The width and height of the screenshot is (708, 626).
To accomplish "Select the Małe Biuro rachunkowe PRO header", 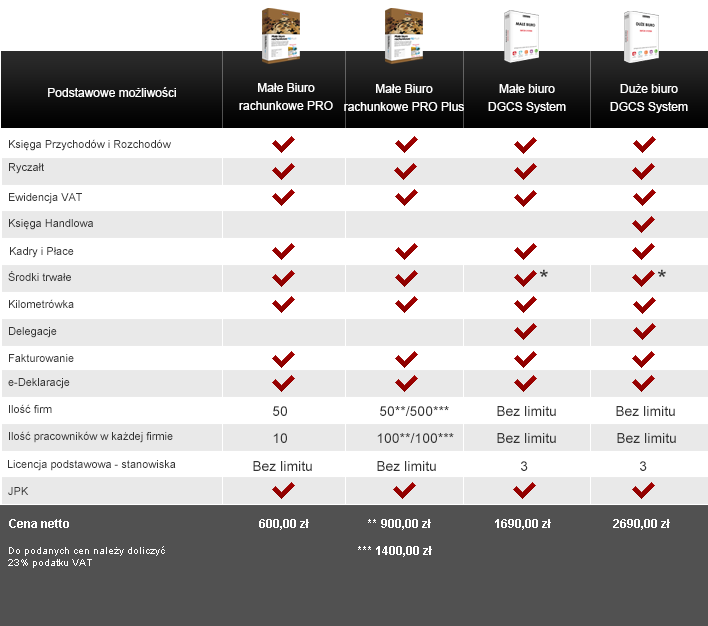I will pyautogui.click(x=285, y=97).
